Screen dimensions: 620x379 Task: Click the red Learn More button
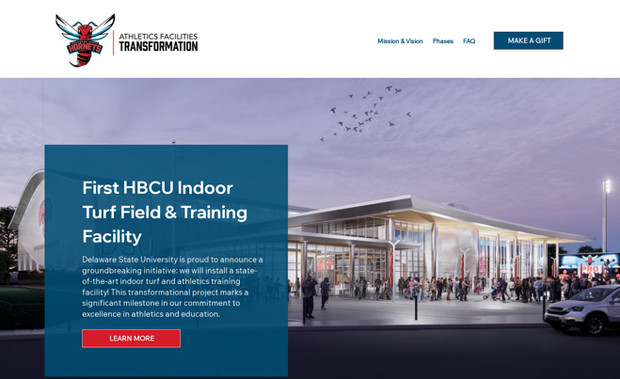pos(131,338)
